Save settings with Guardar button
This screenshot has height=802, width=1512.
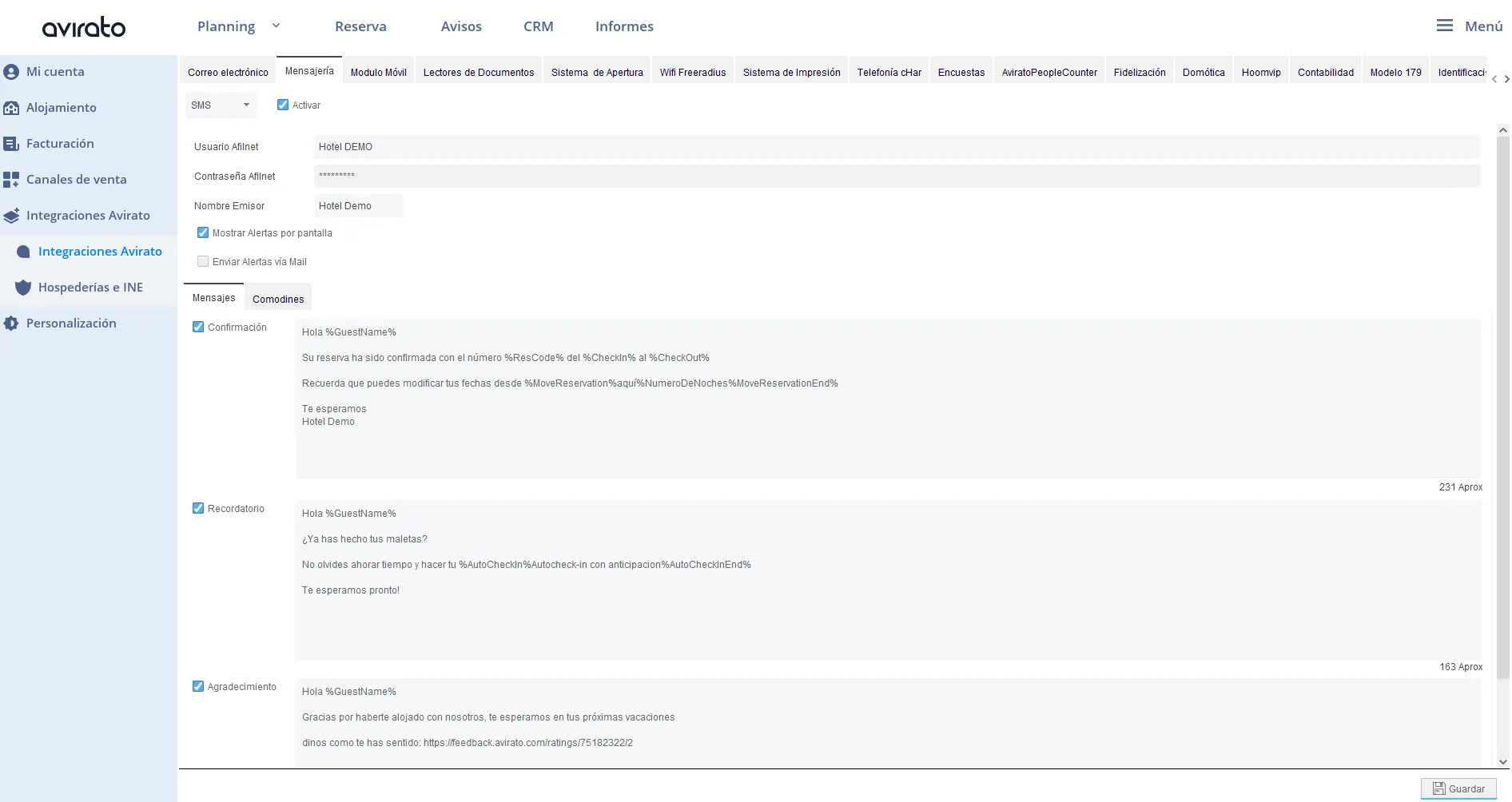1458,788
